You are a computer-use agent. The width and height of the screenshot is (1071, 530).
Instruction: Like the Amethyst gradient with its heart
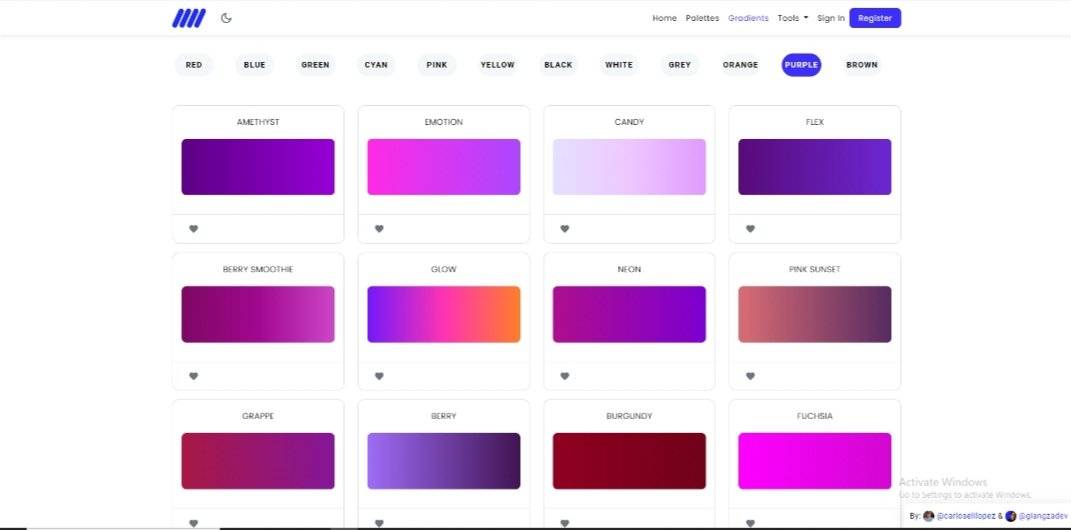pyautogui.click(x=194, y=229)
